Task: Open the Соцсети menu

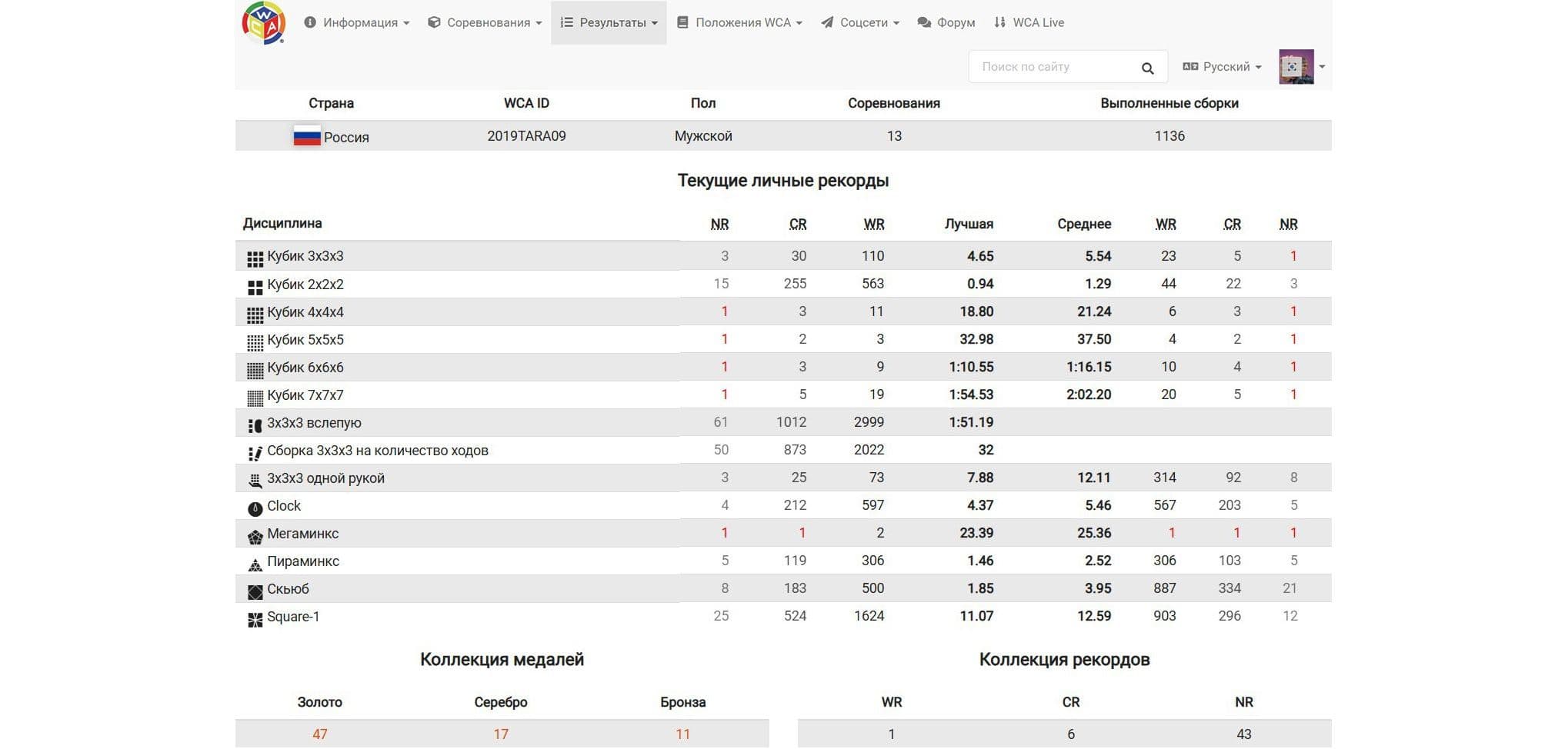Action: click(860, 22)
